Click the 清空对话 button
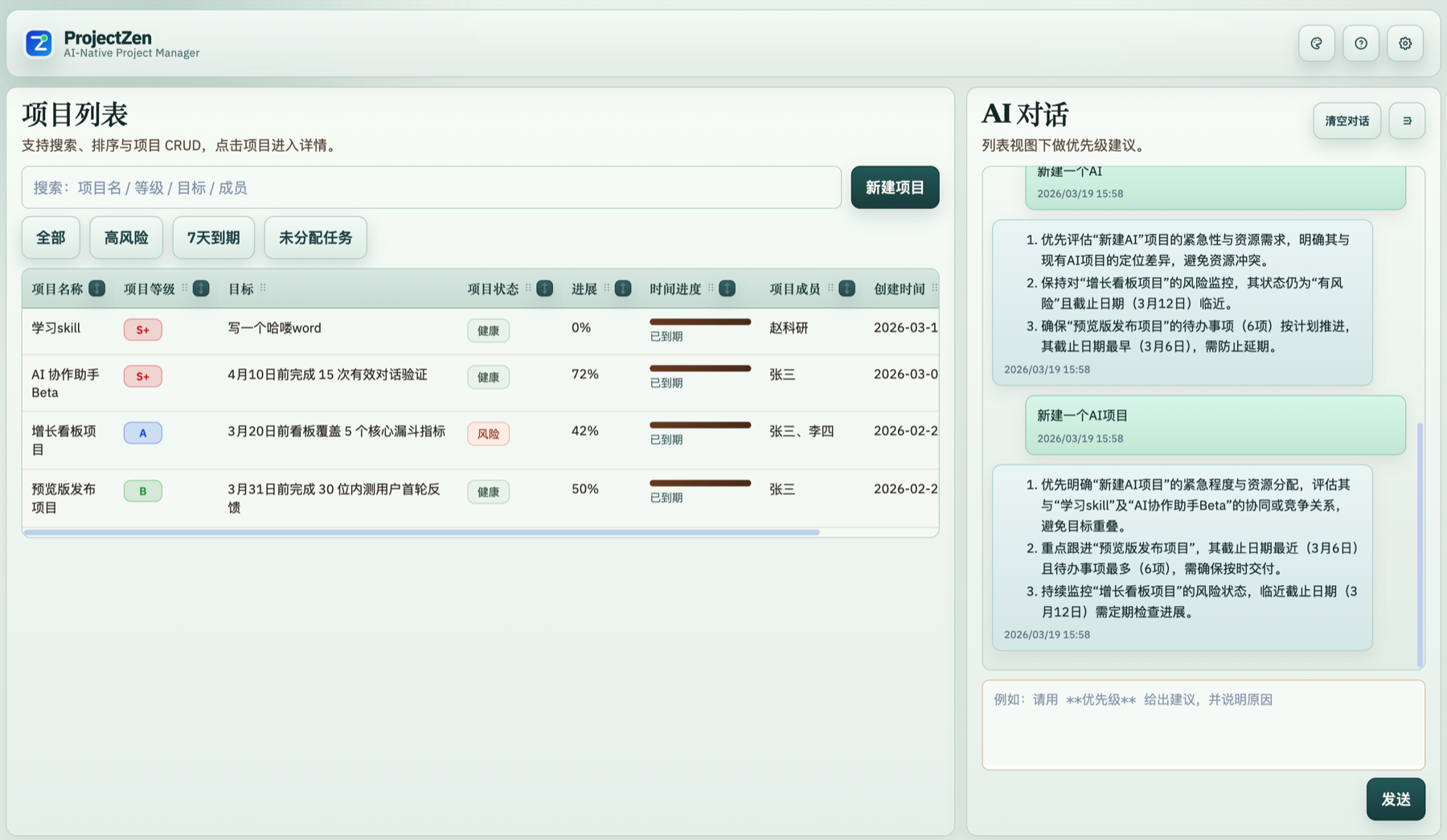Screen dimensions: 1447x840 pyautogui.click(x=1347, y=121)
